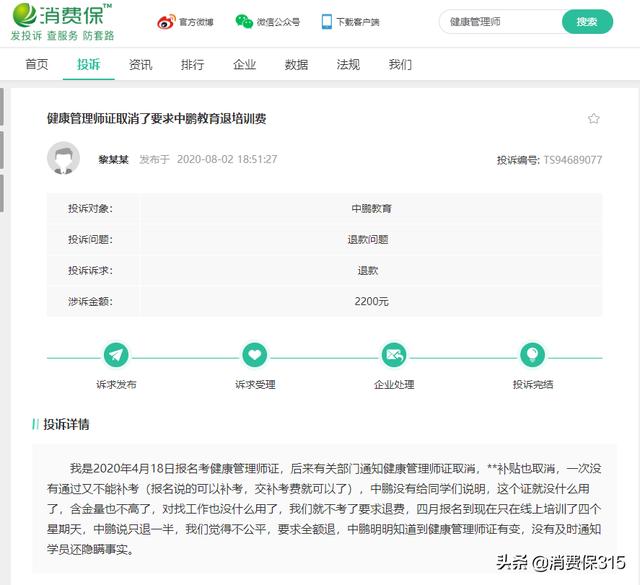Click the complaint title 健康管理师证取消了要求中鹏教育退培训费

[157, 119]
